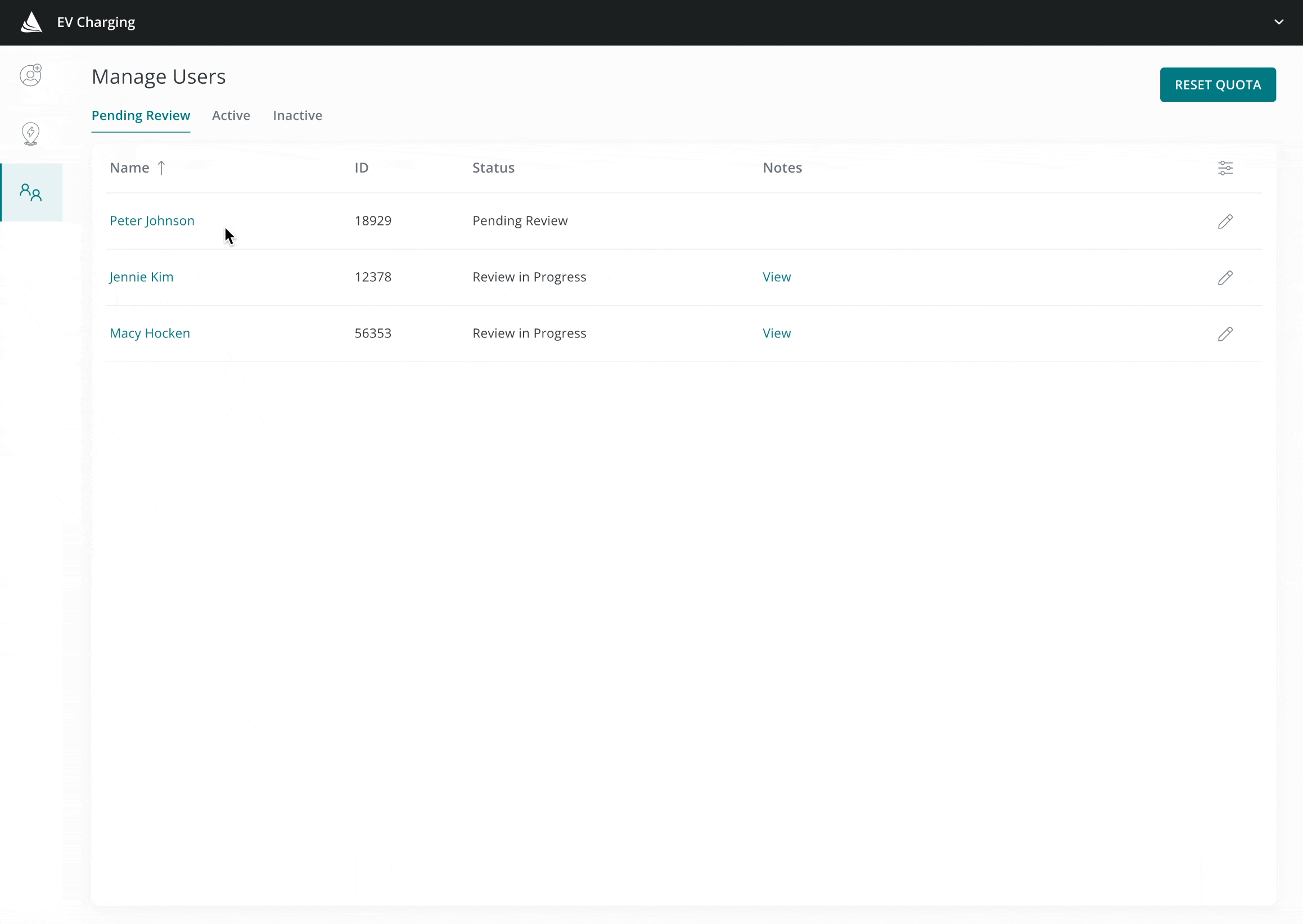Screen dimensions: 1303x924
Task: Expand the top-right header chevron menu
Action: click(x=1278, y=22)
